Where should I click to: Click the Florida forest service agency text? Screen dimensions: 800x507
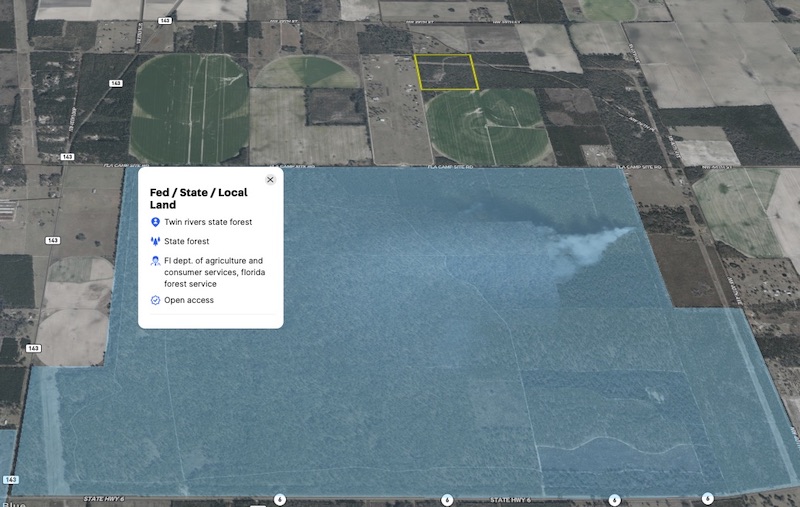pyautogui.click(x=213, y=272)
